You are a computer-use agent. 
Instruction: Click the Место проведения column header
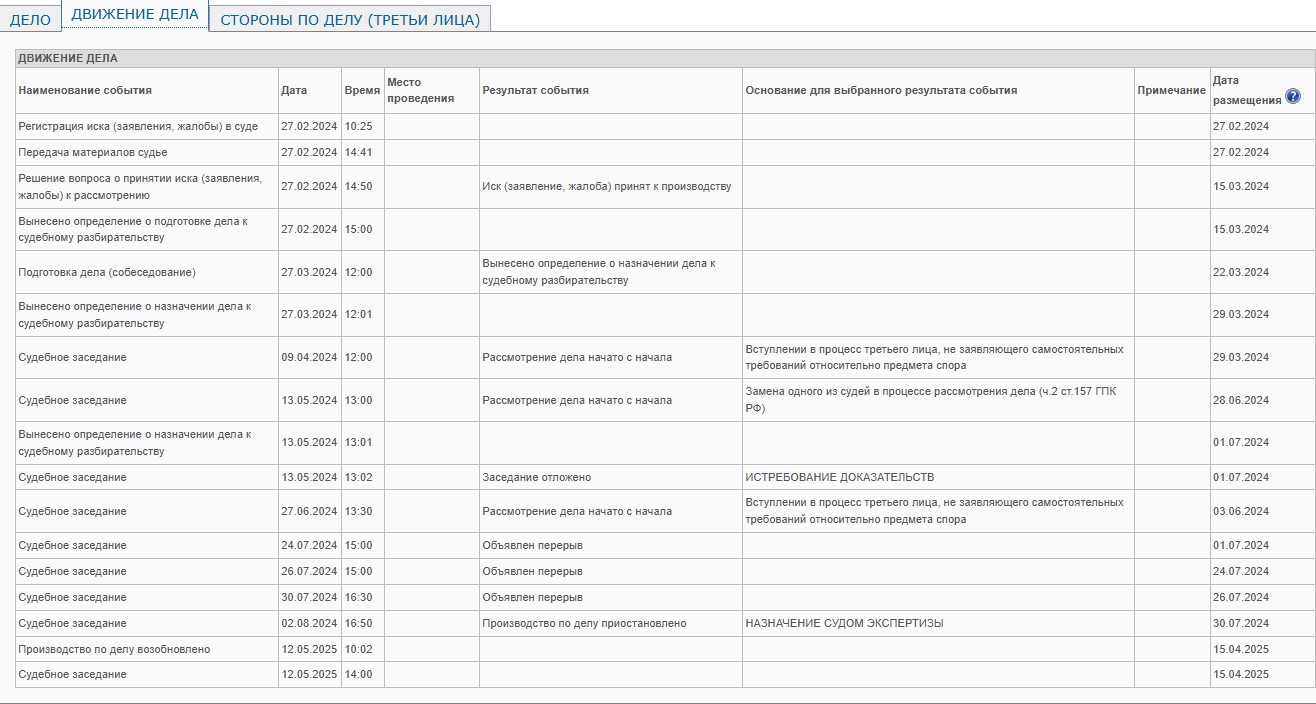[420, 90]
